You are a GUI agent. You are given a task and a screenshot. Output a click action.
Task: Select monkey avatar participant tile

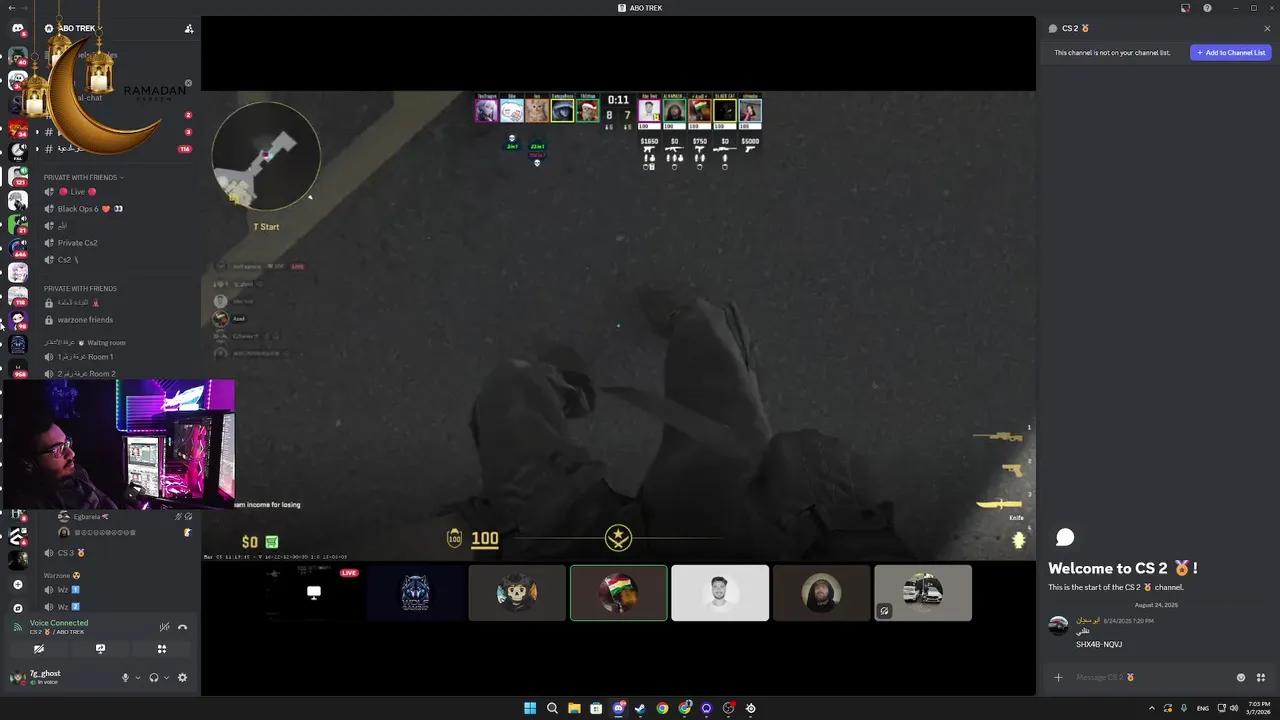517,593
